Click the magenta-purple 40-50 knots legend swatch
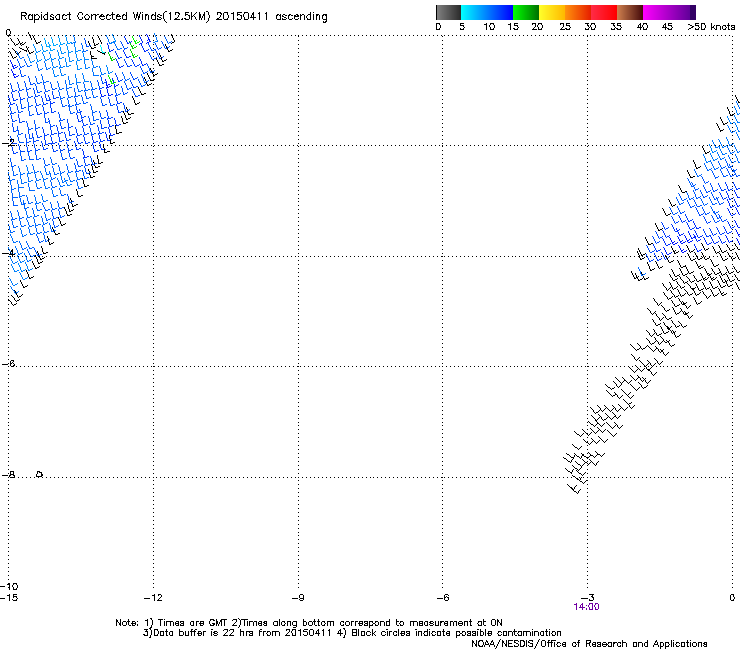 pyautogui.click(x=669, y=12)
